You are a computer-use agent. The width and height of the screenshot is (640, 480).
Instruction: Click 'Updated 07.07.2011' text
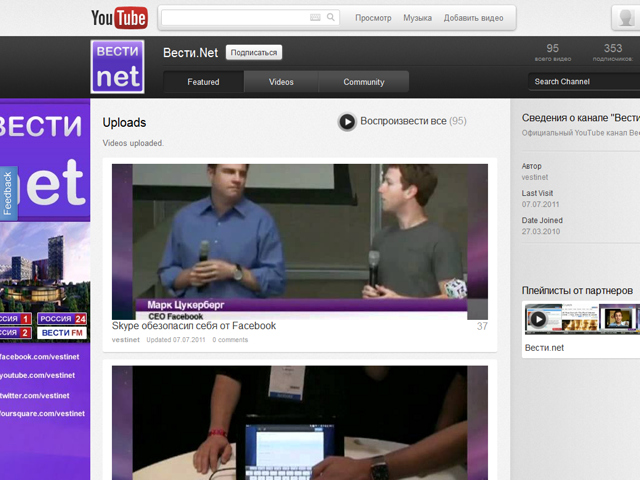[176, 340]
